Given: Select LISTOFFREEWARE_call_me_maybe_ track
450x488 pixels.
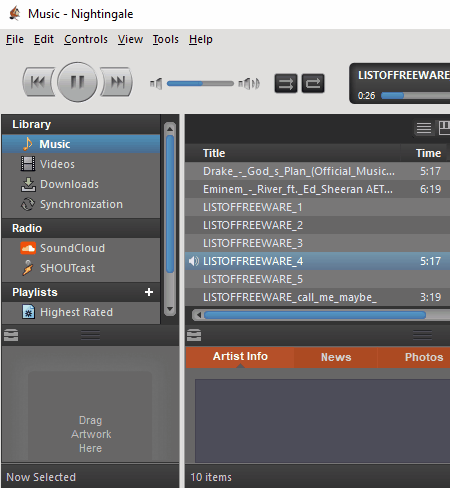Looking at the screenshot, I should point(318,297).
